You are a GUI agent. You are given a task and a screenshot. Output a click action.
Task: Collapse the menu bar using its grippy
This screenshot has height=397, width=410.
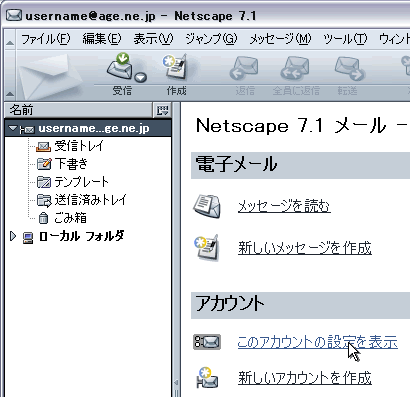pos(10,39)
